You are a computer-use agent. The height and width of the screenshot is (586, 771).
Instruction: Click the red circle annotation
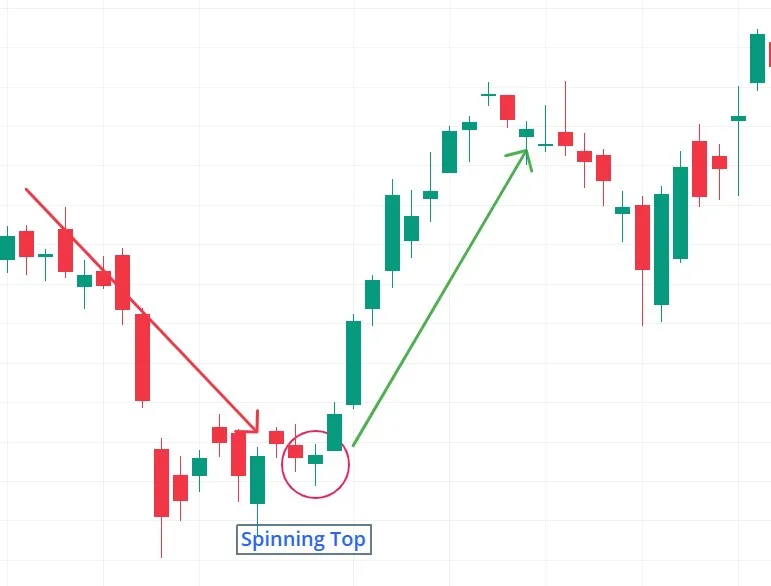click(315, 464)
